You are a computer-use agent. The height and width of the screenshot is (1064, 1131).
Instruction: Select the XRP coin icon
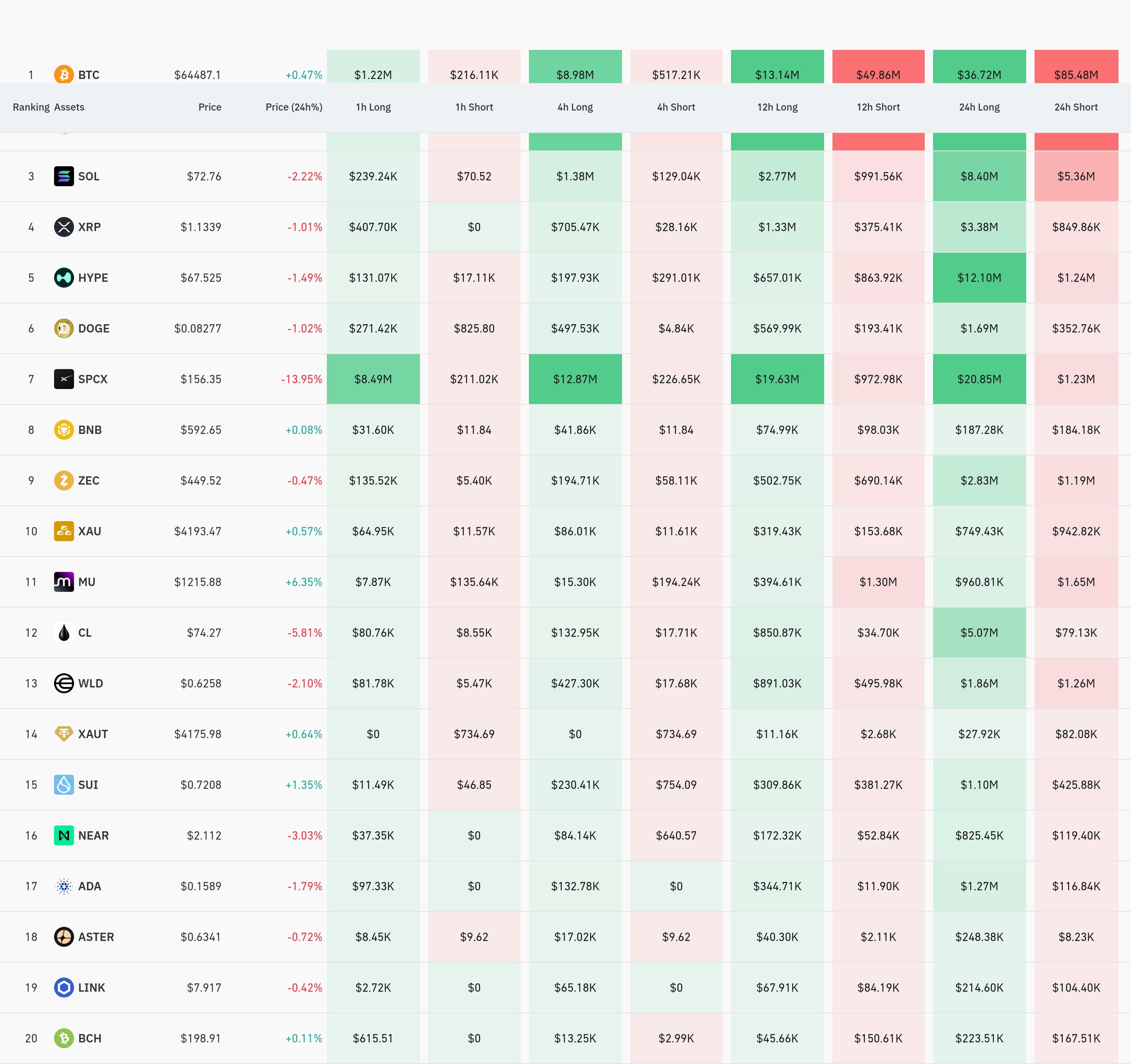point(64,227)
